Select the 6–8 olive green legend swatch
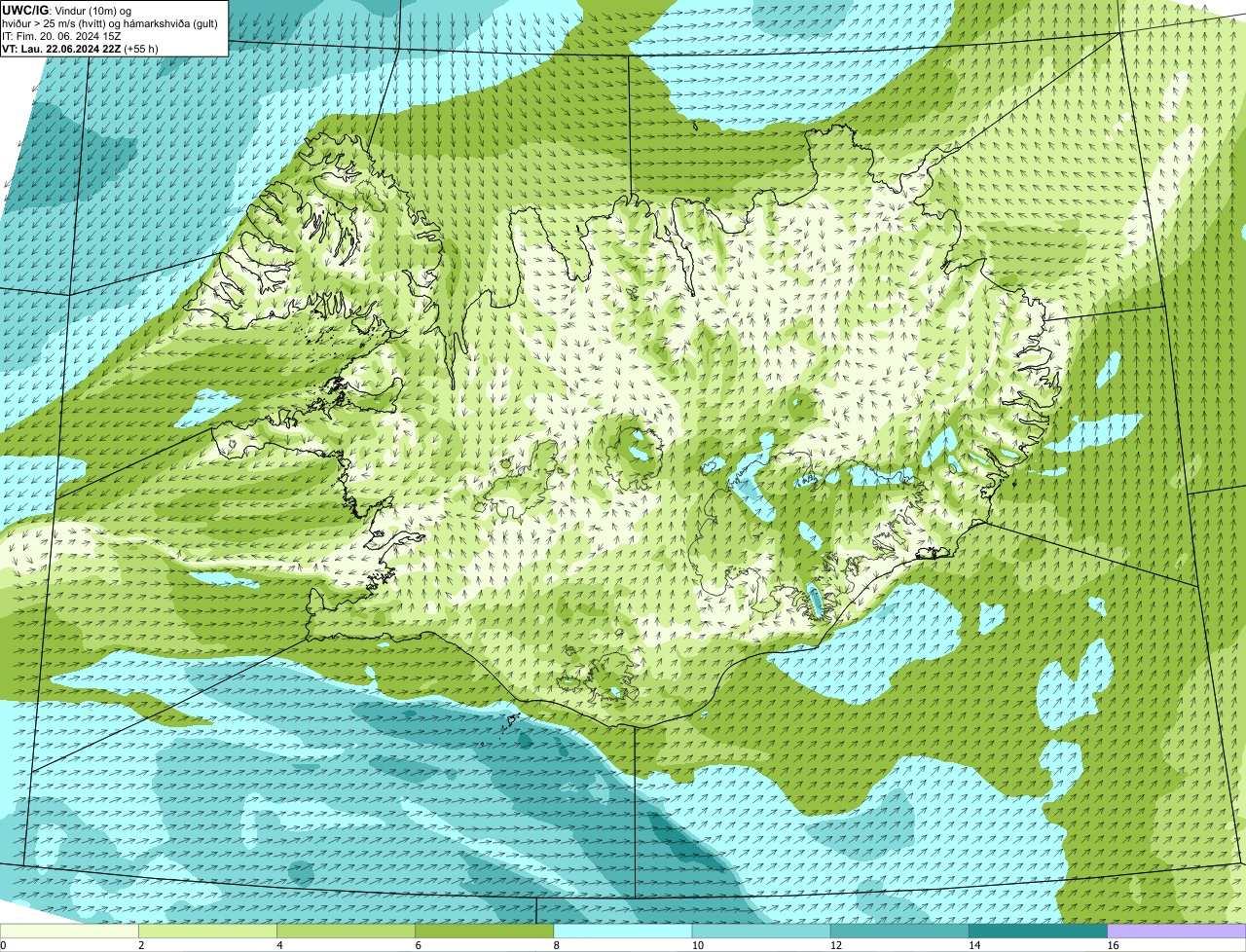Viewport: 1246px width, 952px height. [x=485, y=932]
